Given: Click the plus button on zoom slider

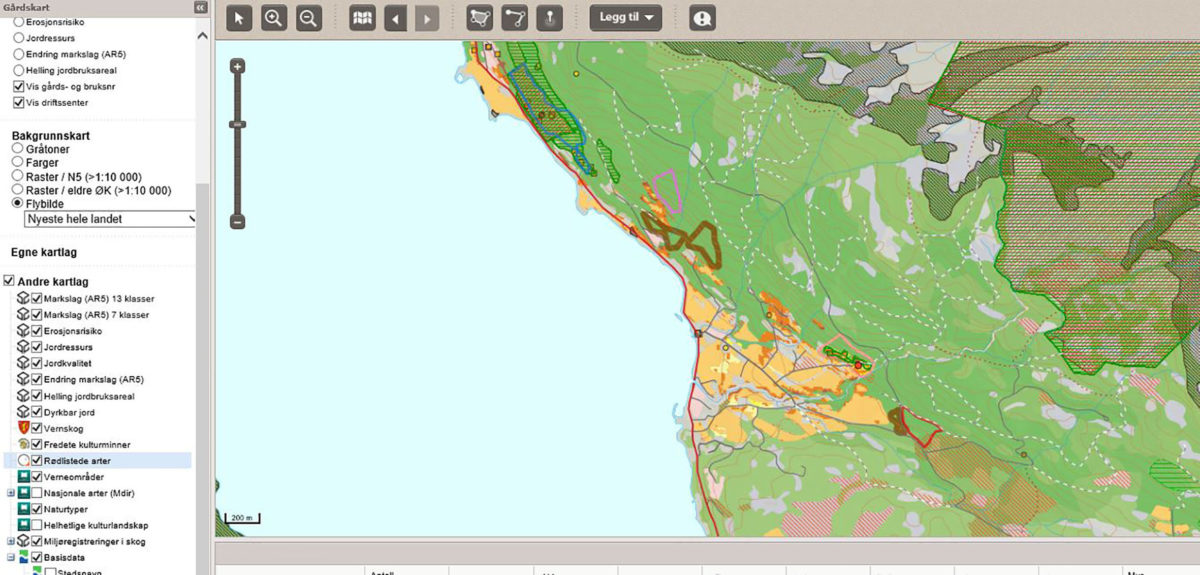Looking at the screenshot, I should 237,67.
